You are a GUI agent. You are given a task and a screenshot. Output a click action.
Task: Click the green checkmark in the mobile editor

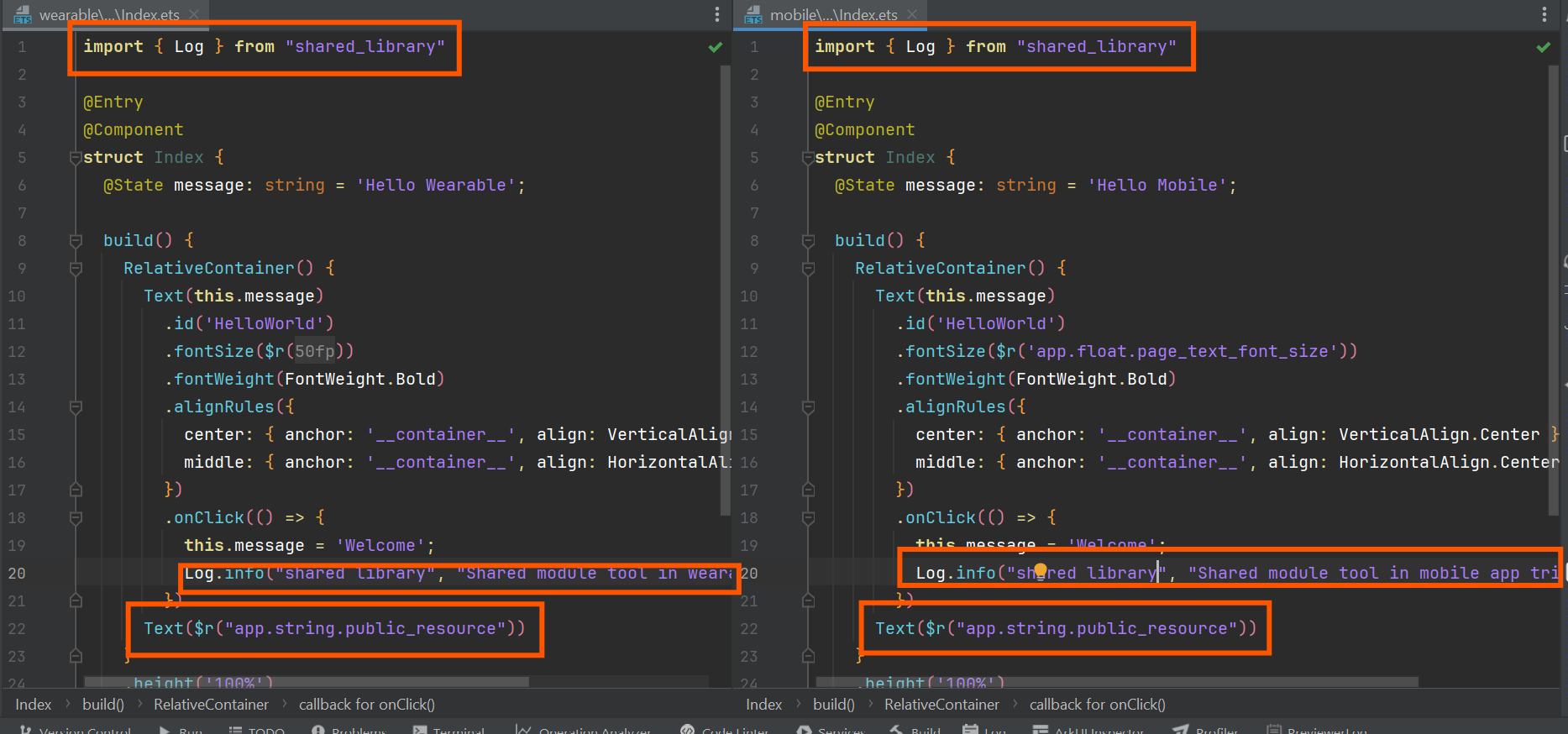pyautogui.click(x=1543, y=47)
